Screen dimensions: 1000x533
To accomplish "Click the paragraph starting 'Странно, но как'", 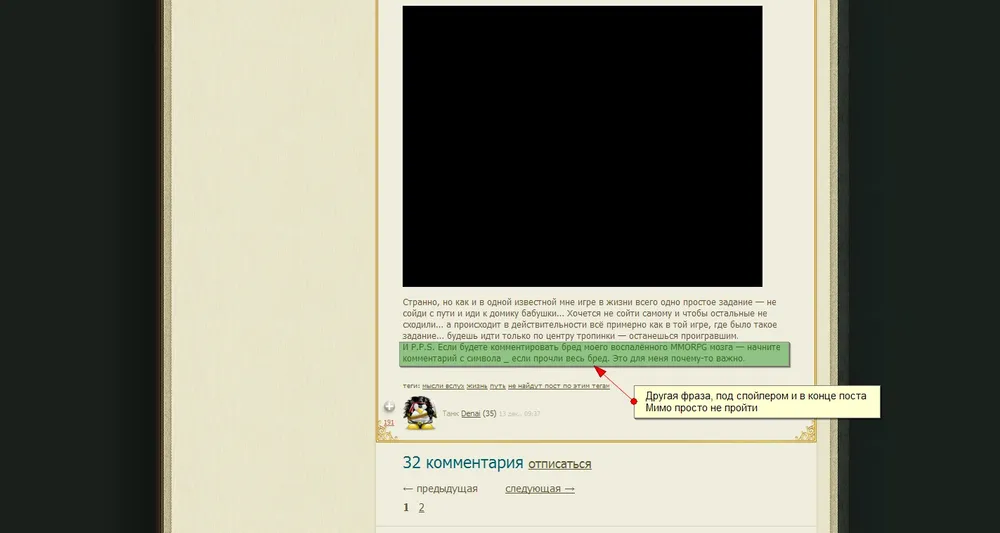I will (x=590, y=319).
